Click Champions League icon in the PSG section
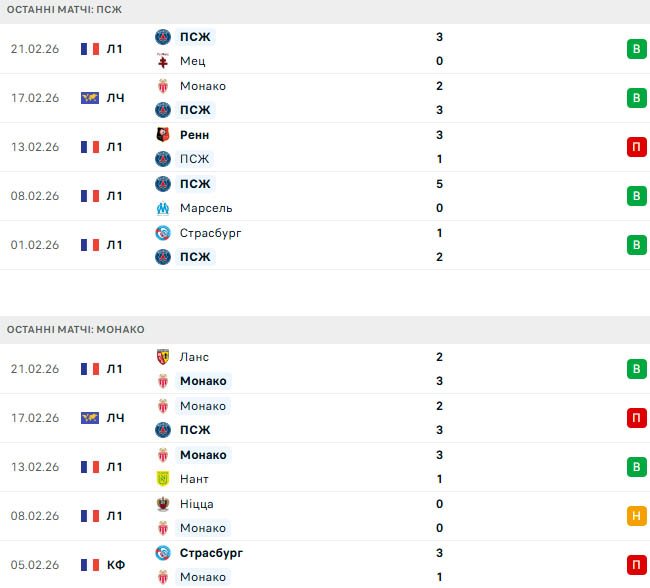Viewport: 650px width, 588px height. point(90,98)
